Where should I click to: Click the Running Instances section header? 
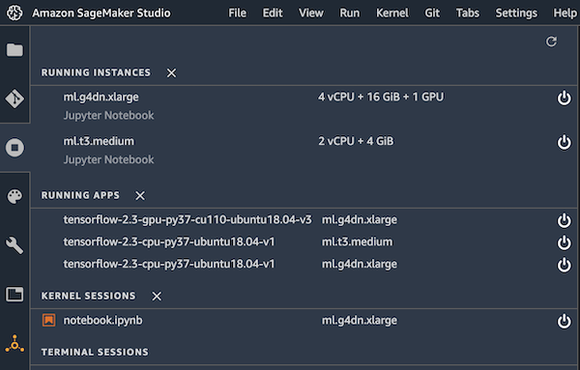pyautogui.click(x=96, y=73)
